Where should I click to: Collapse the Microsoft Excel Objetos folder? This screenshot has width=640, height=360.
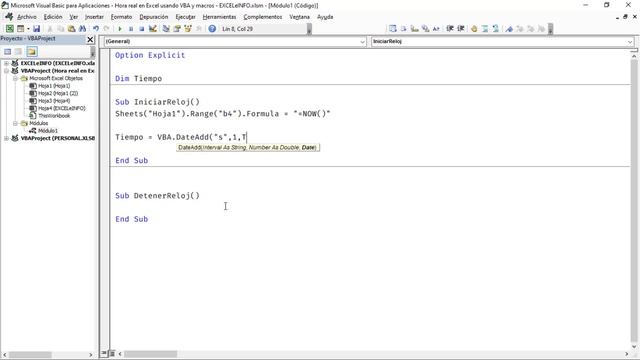point(15,78)
